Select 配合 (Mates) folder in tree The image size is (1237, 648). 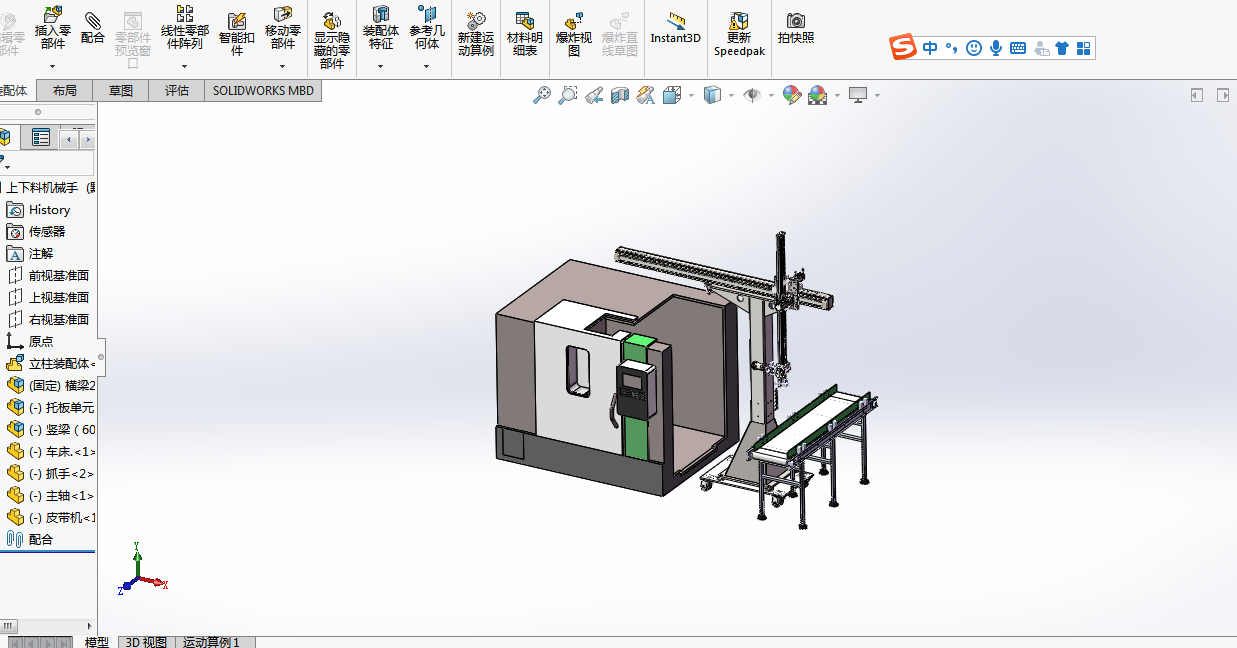(41, 540)
